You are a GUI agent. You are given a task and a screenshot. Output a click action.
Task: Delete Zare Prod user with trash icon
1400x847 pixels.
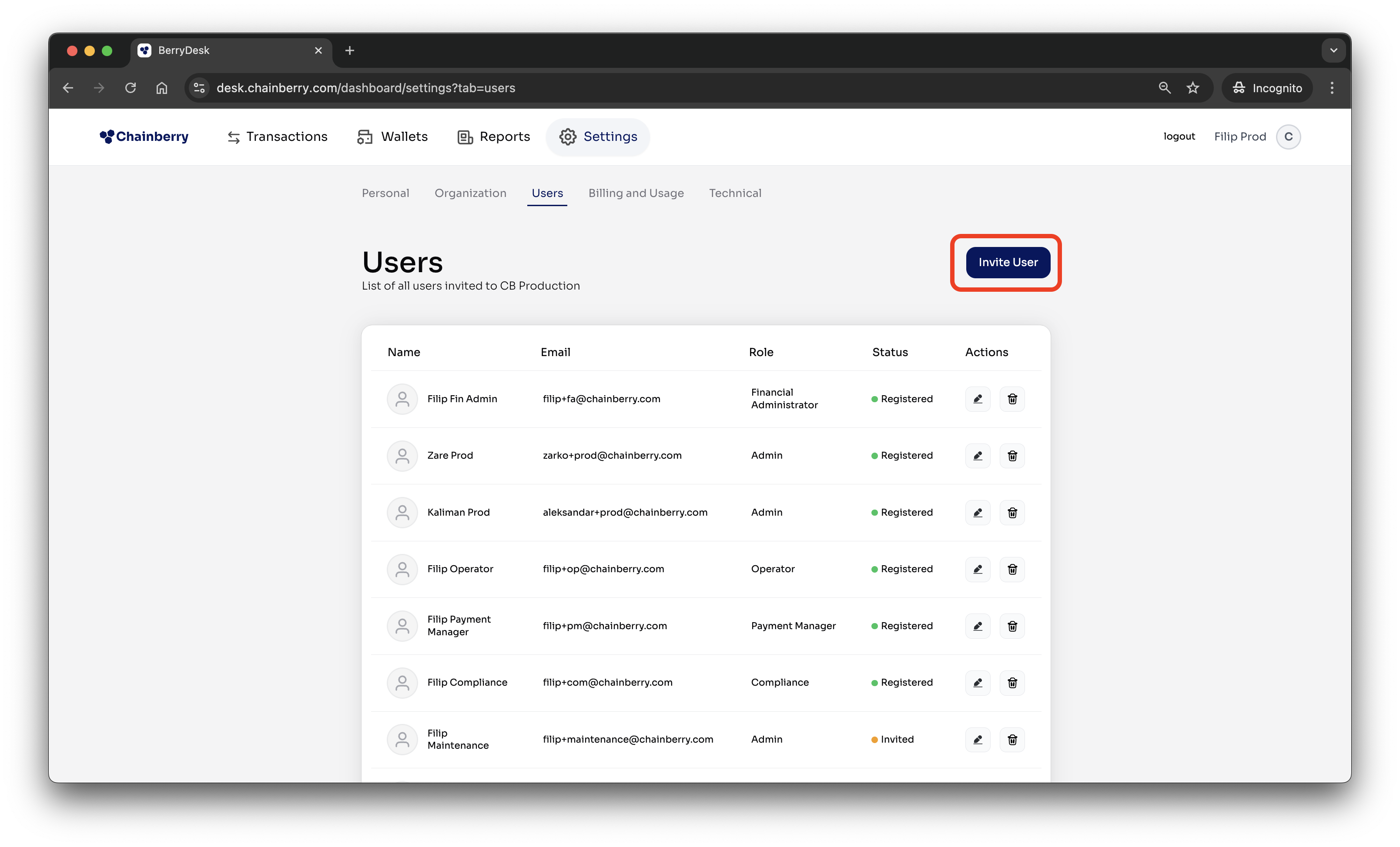click(x=1012, y=456)
